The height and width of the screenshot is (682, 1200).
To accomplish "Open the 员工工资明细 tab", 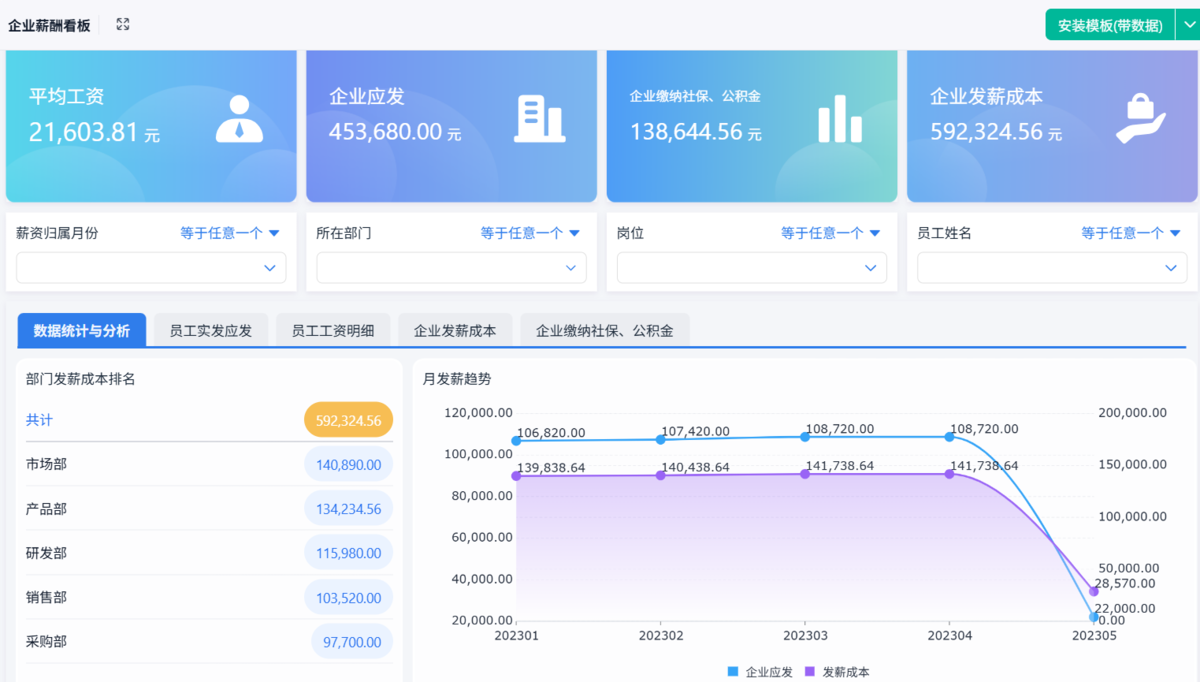I will [333, 330].
